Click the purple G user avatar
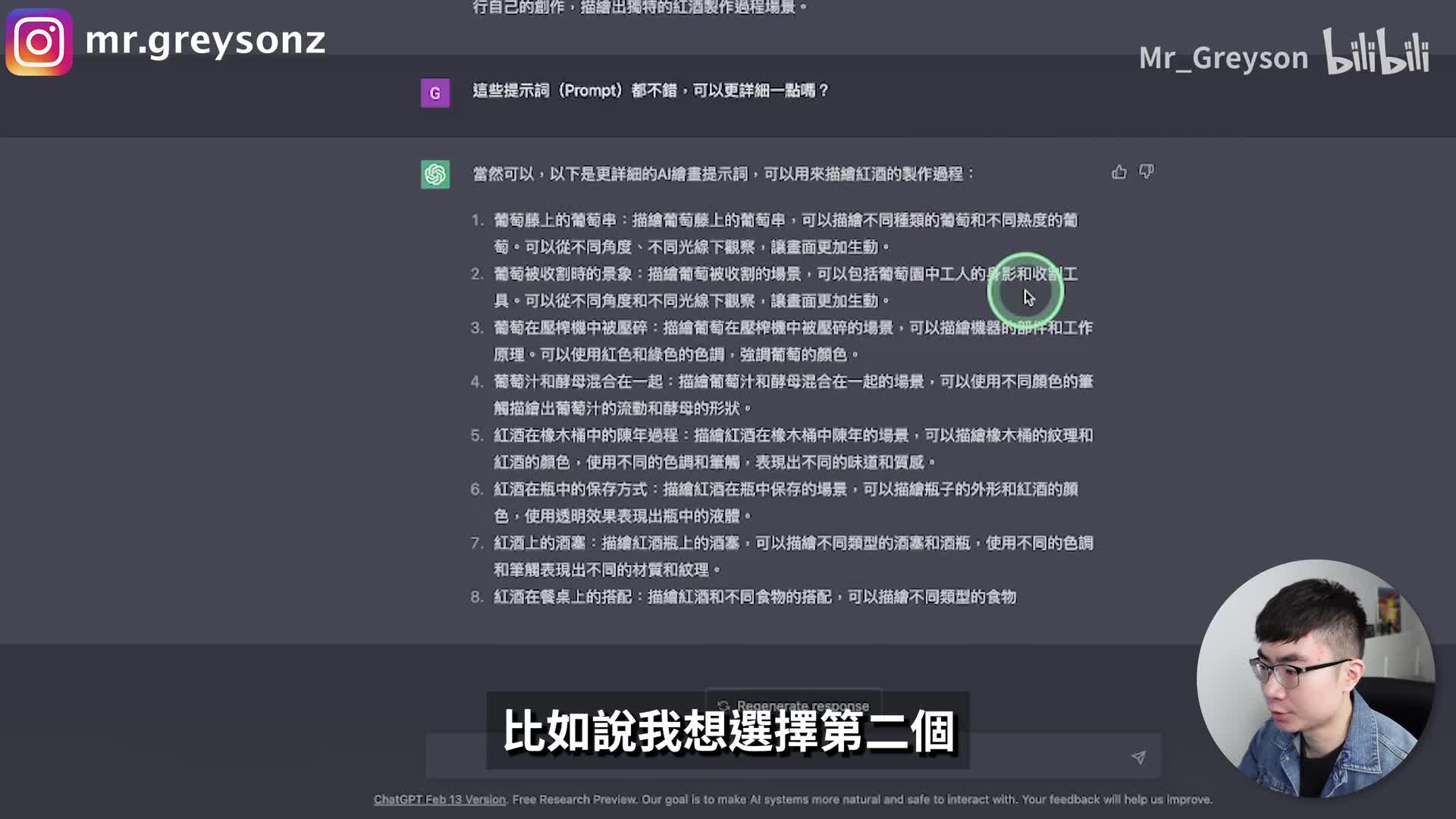Image resolution: width=1456 pixels, height=819 pixels. 435,93
